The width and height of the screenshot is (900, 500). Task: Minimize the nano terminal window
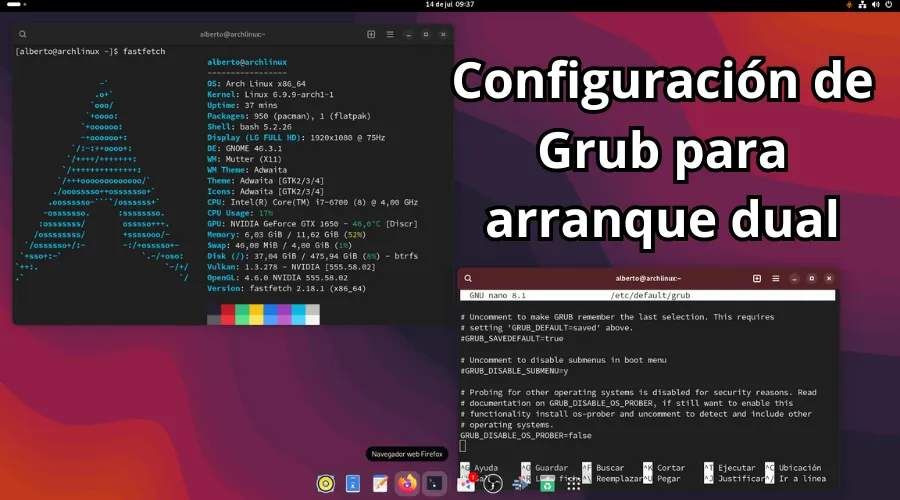pyautogui.click(x=794, y=278)
